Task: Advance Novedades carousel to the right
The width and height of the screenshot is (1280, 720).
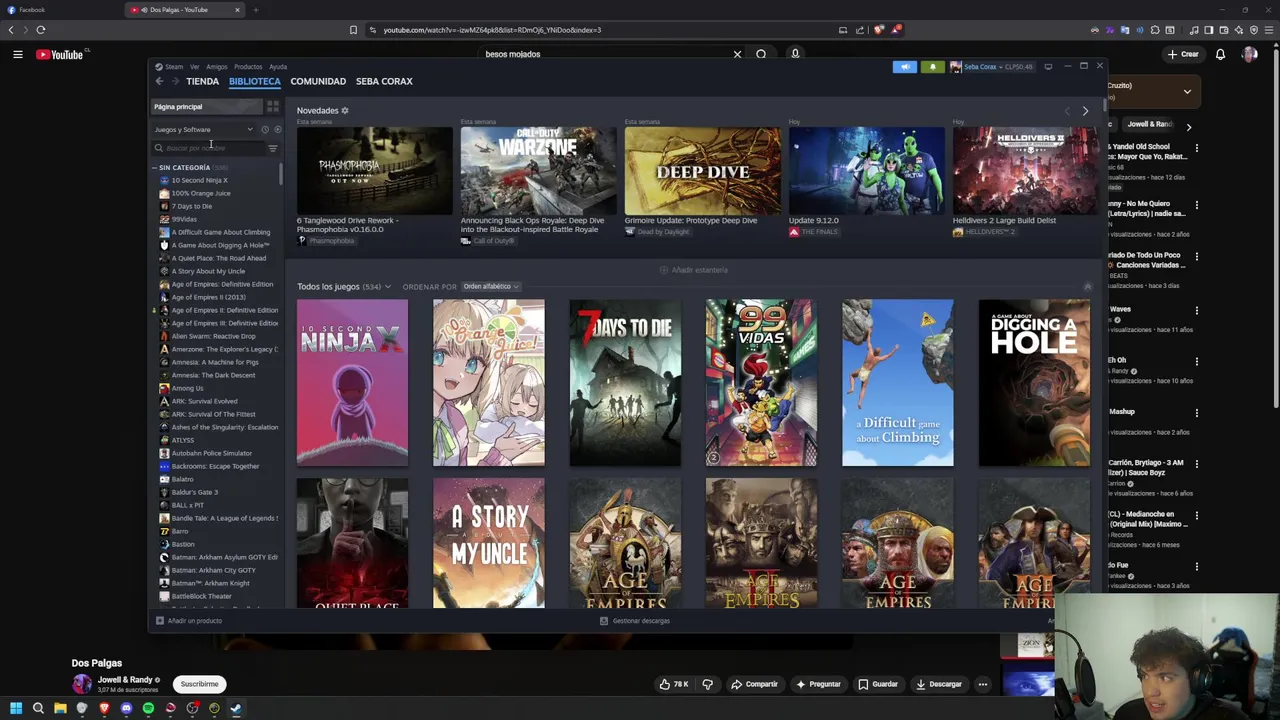Action: coord(1085,111)
